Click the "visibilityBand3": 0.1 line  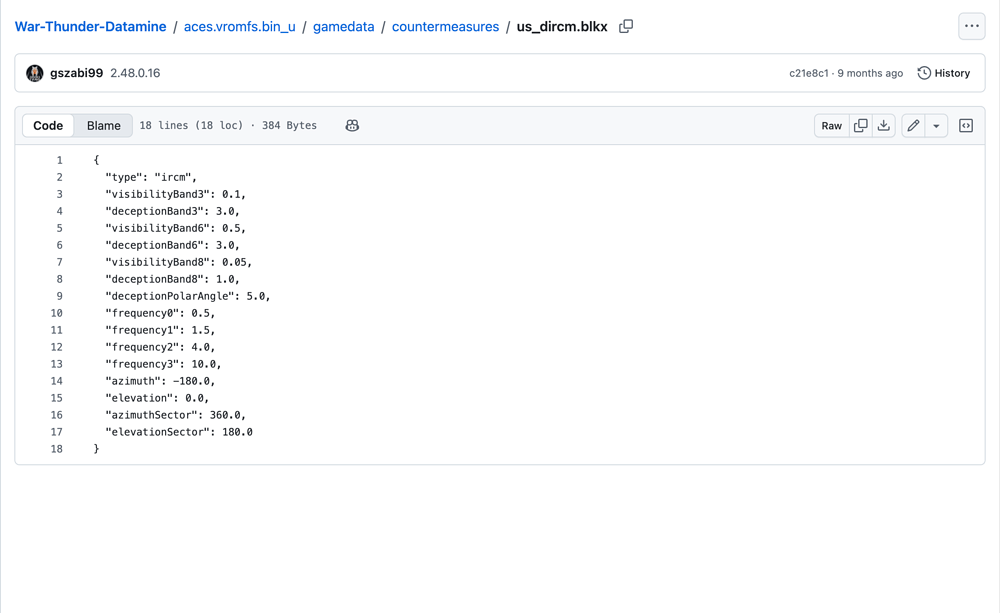(x=175, y=194)
